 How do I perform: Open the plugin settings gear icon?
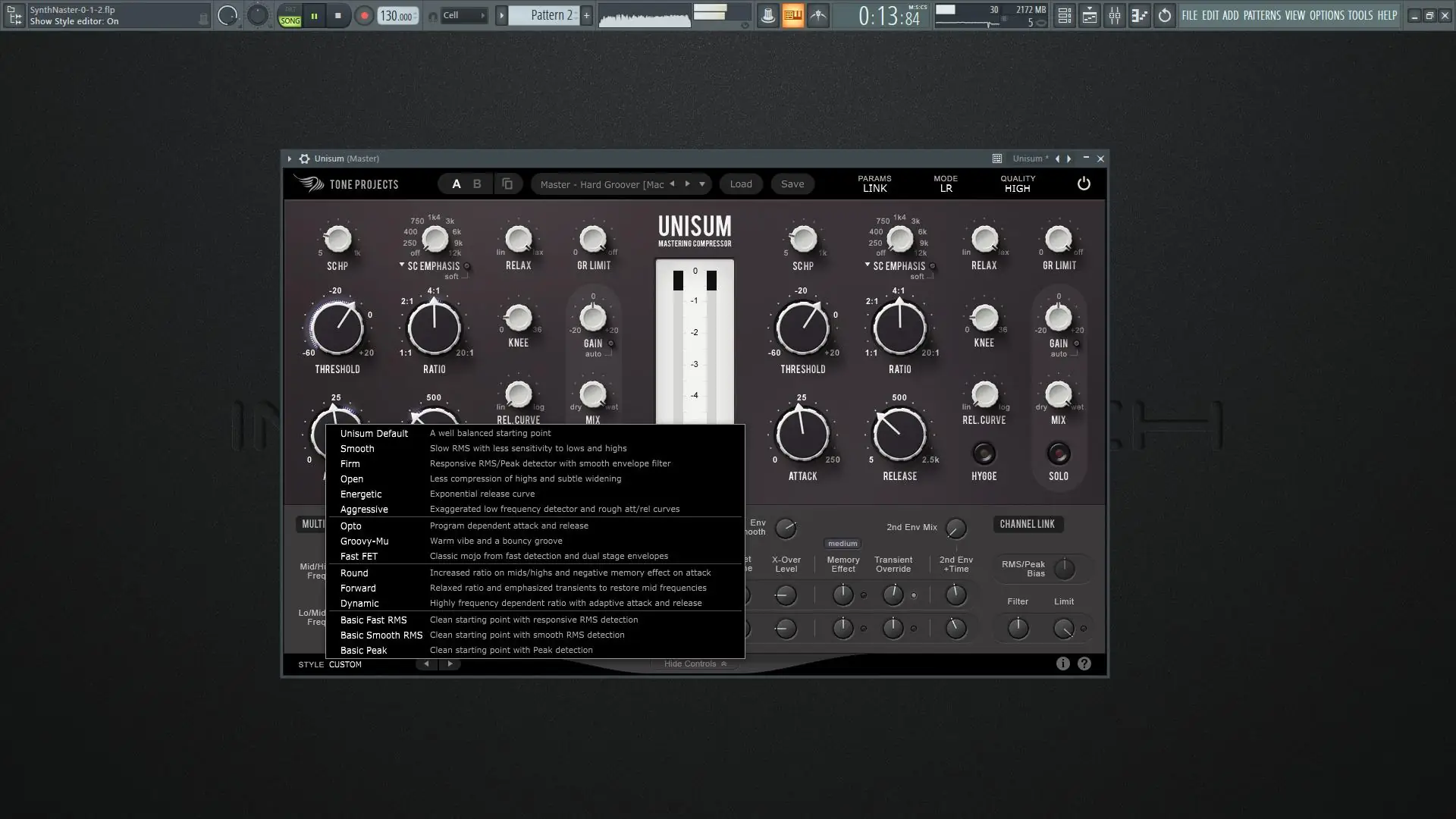tap(304, 158)
